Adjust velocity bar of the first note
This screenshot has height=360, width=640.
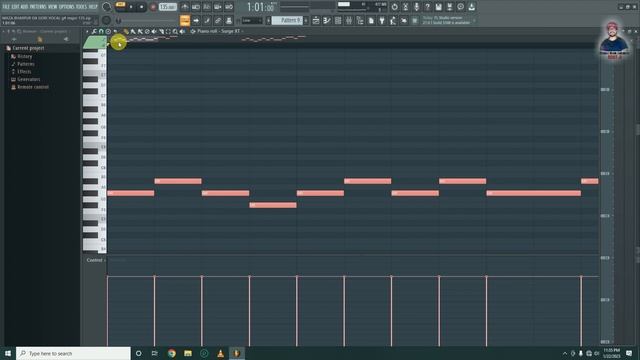tap(107, 311)
